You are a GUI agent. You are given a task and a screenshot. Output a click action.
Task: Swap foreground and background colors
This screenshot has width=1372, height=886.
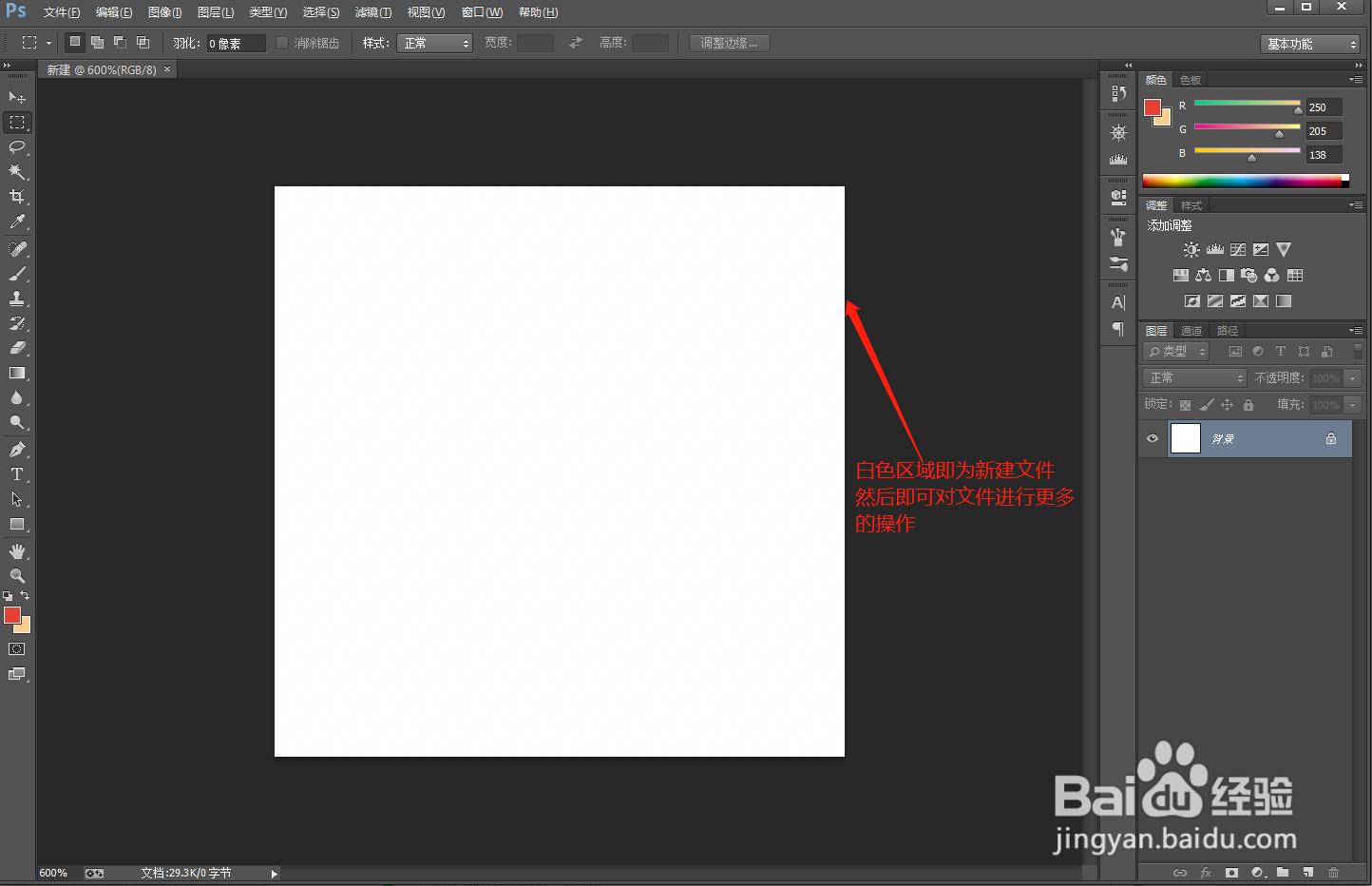[x=25, y=596]
